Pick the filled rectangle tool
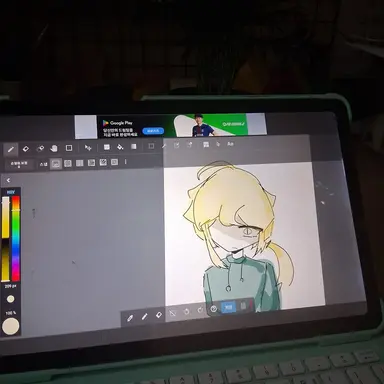Viewport: 384px width, 384px height. click(x=107, y=147)
